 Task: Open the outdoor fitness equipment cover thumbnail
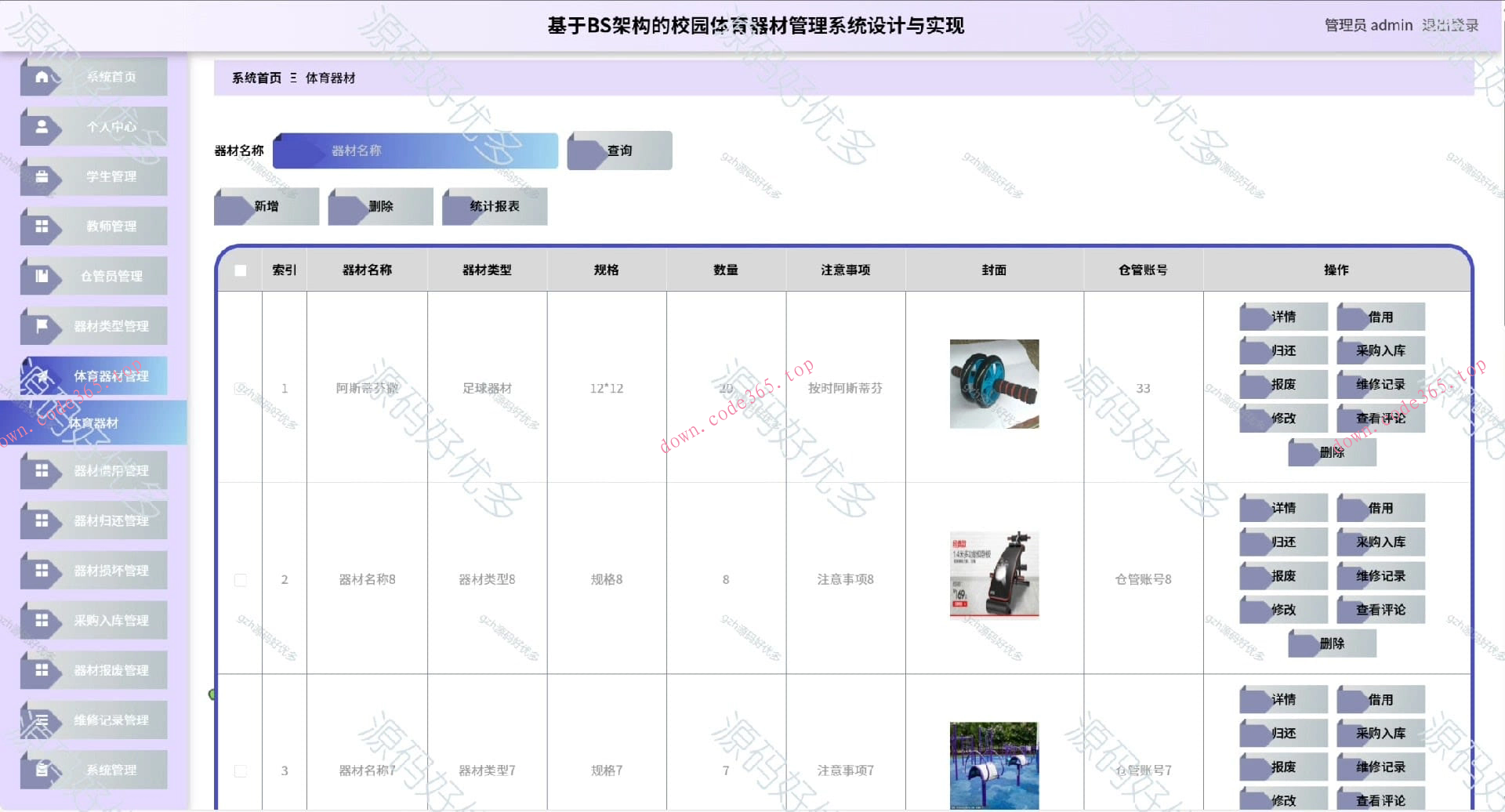(x=994, y=766)
